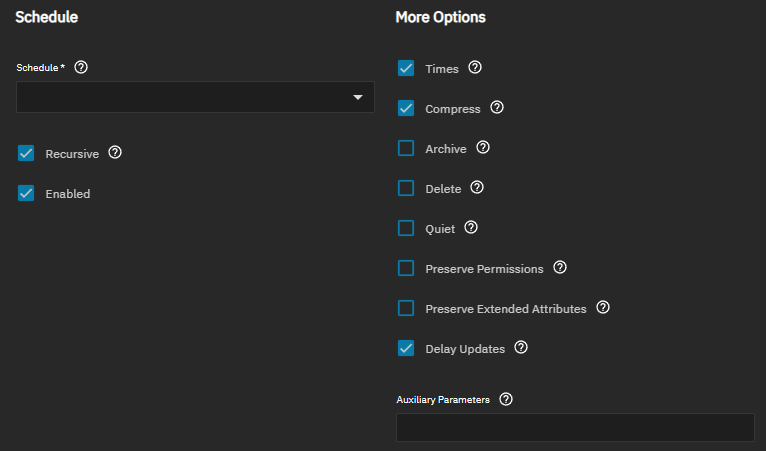Click the Schedule * field label

(41, 67)
